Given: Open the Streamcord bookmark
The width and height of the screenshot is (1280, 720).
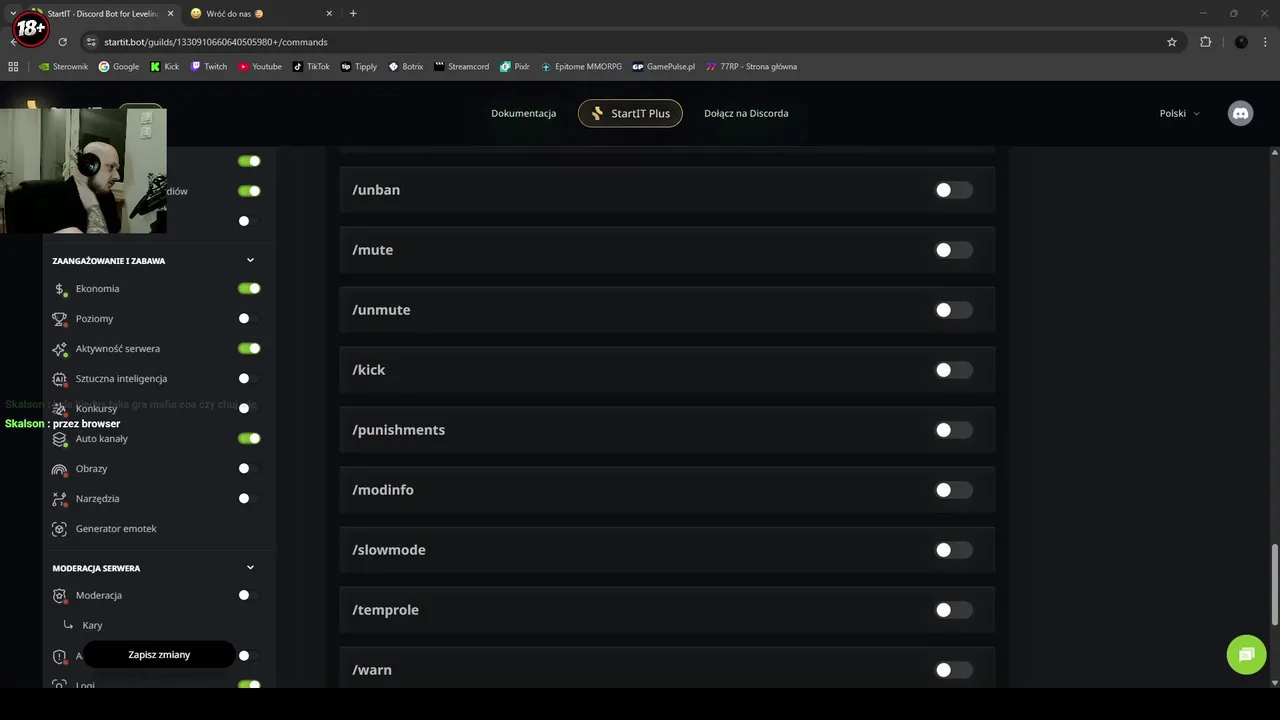Looking at the screenshot, I should 462,67.
